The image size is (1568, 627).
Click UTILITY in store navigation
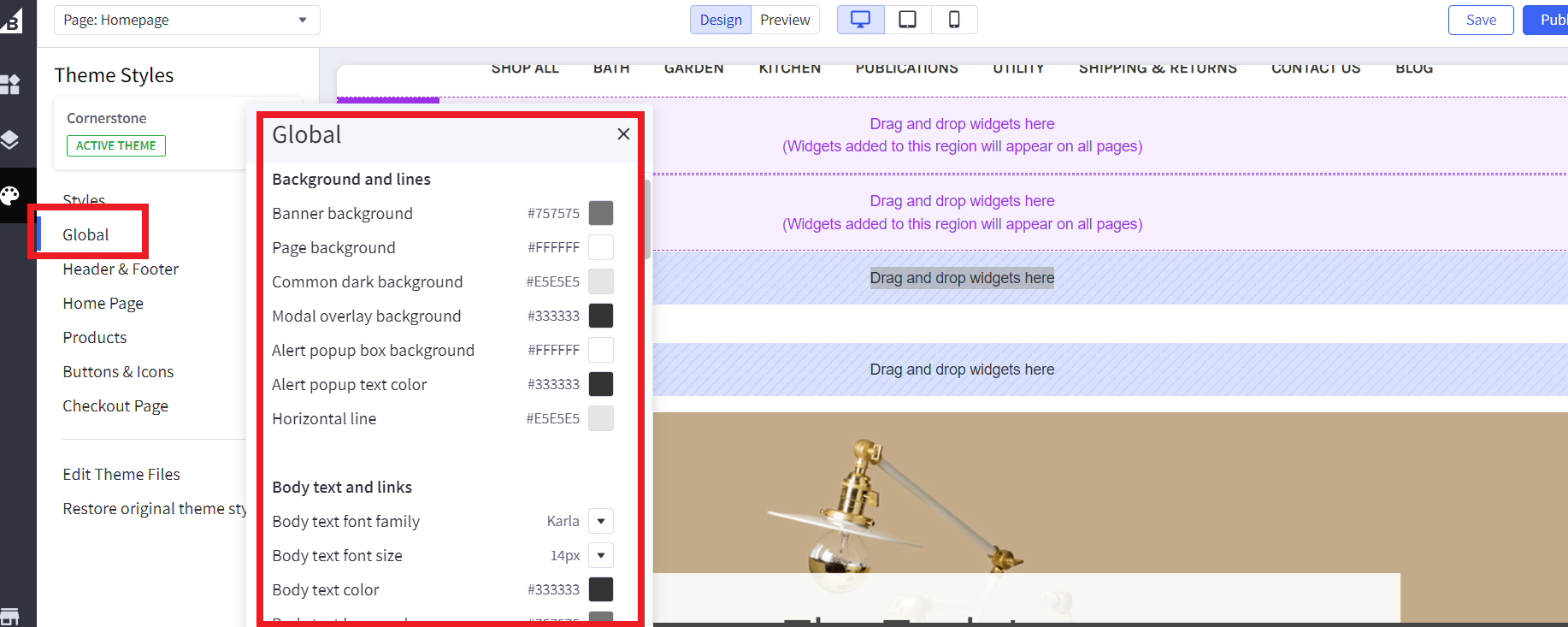coord(1018,68)
